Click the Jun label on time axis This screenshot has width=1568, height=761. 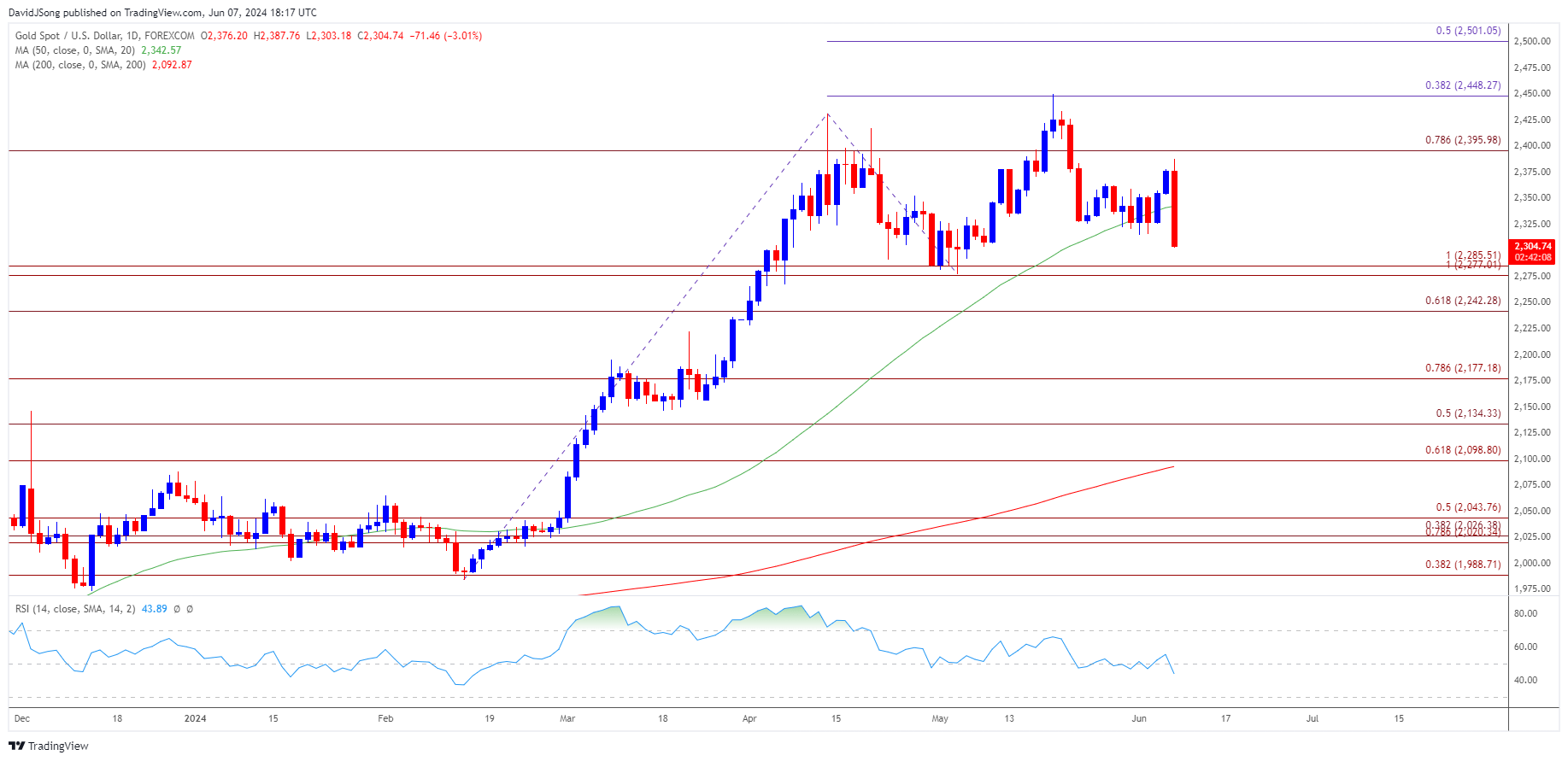[x=1139, y=718]
